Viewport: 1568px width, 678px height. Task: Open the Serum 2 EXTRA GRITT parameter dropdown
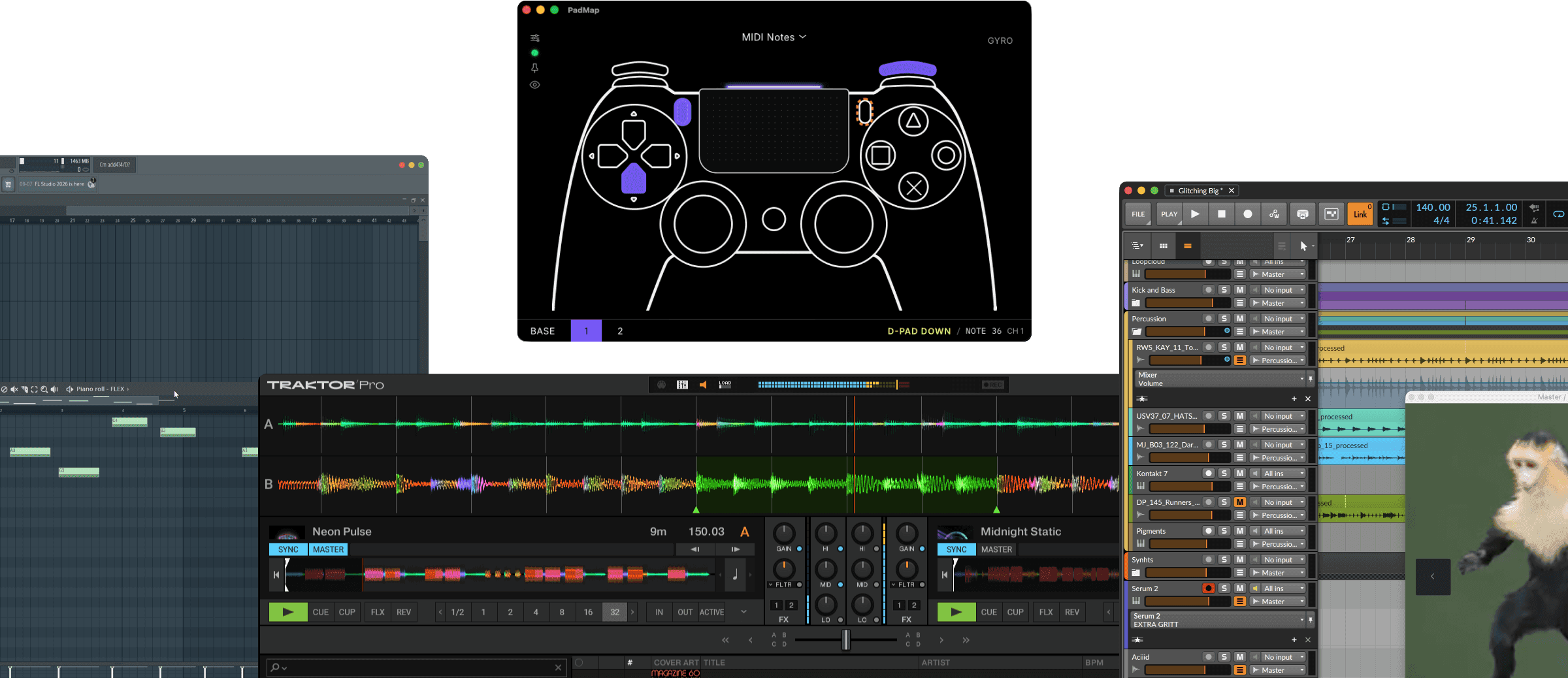point(1219,621)
